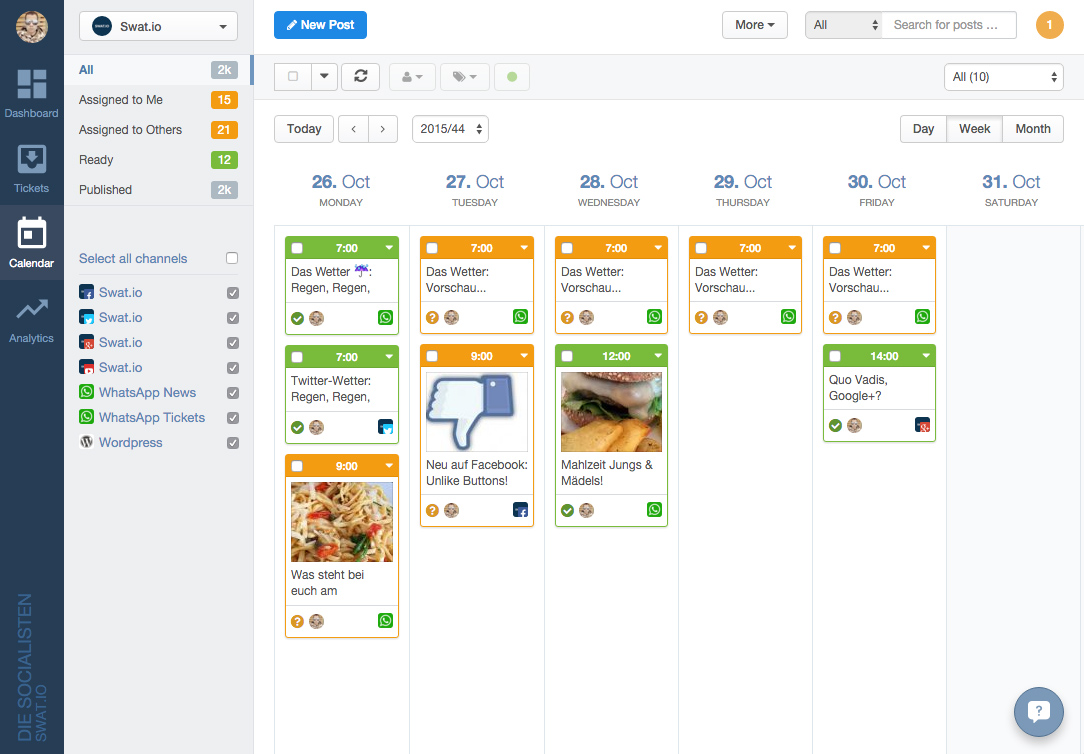
Task: Toggle the Select all channels checkbox
Action: coord(232,258)
